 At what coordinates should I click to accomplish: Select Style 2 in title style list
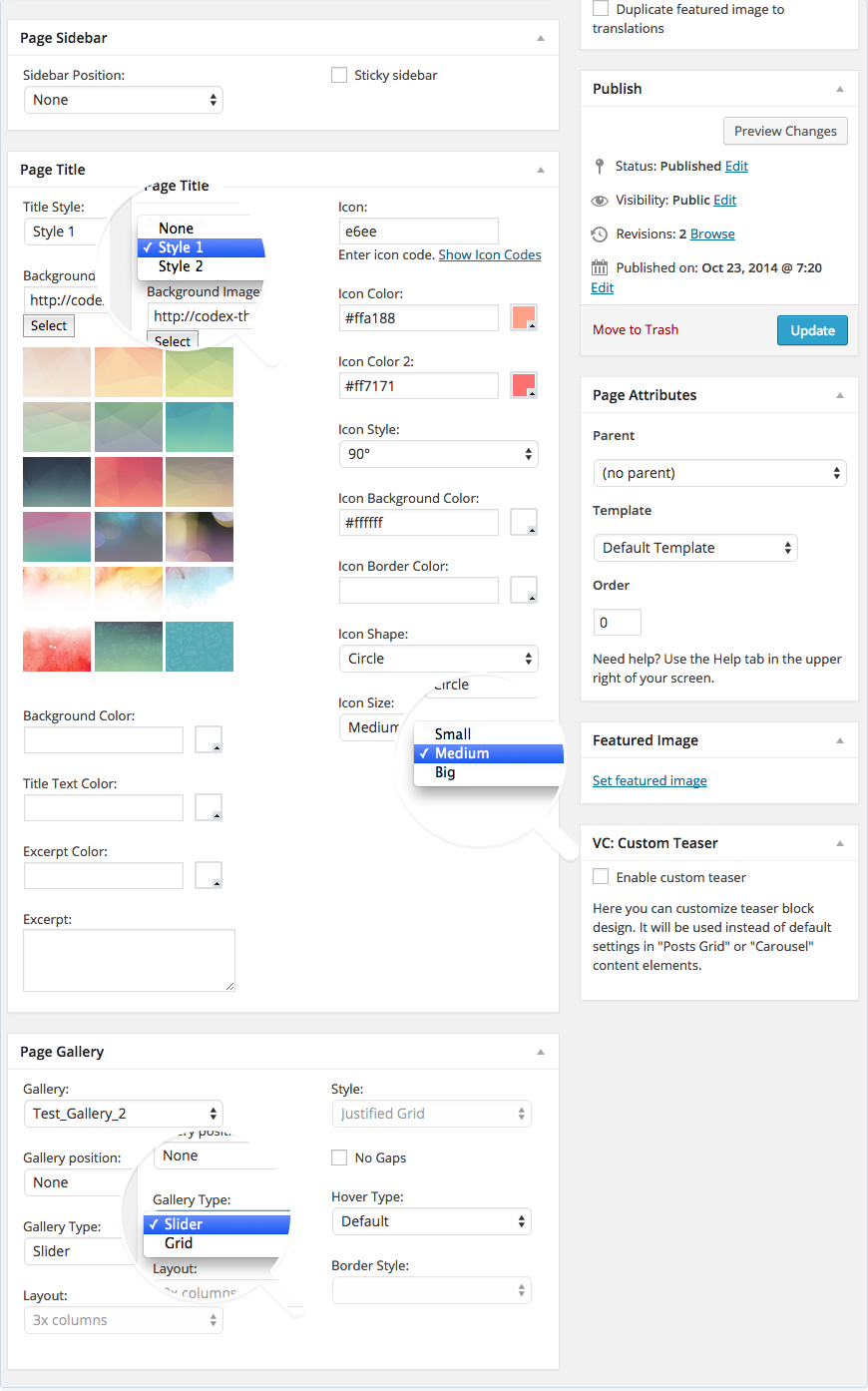click(x=181, y=266)
